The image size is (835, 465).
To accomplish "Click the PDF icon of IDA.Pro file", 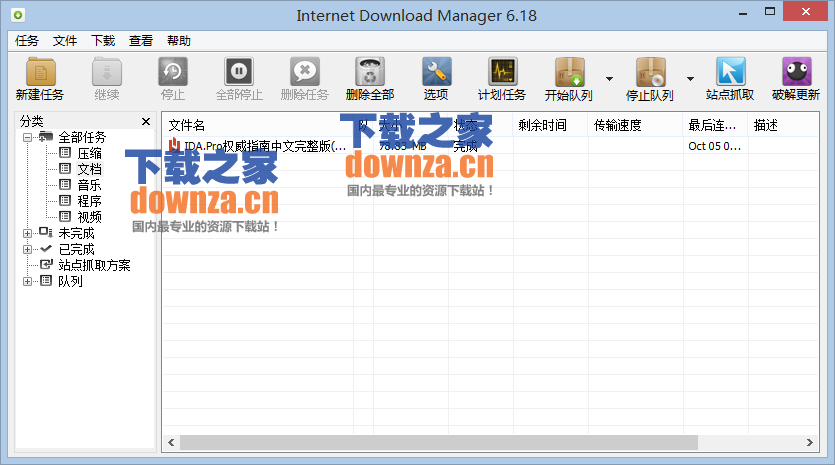I will 174,145.
